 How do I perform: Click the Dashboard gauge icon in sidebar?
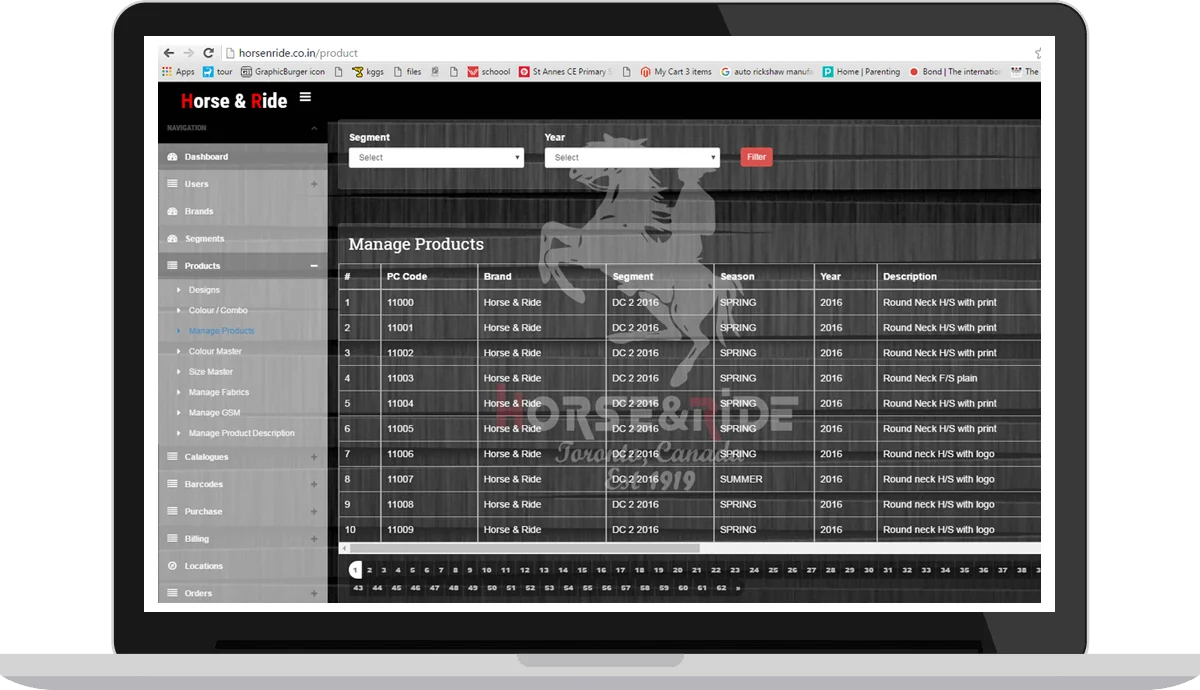[x=172, y=157]
